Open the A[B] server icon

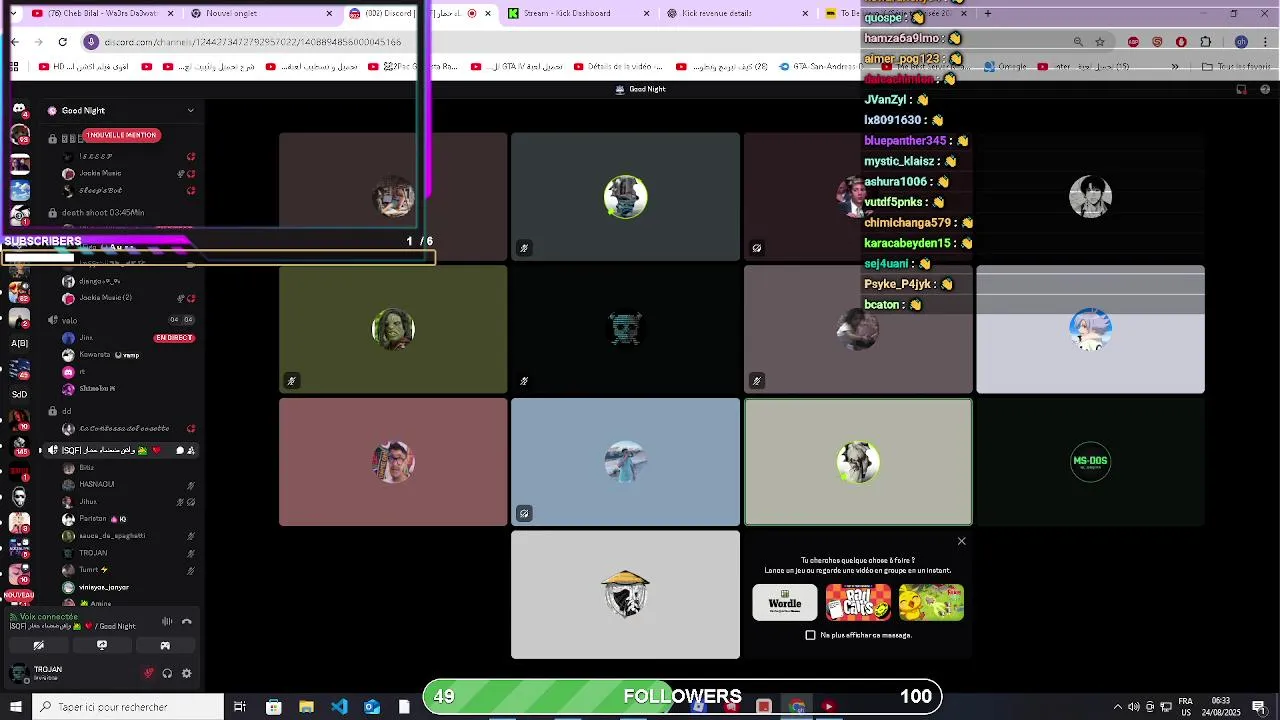[x=19, y=343]
